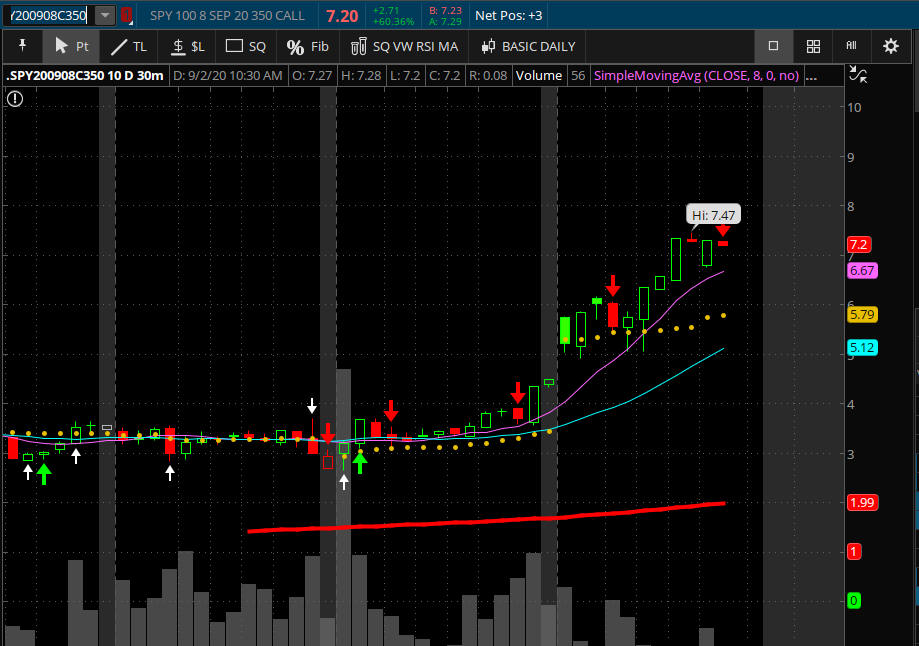The image size is (919, 646).
Task: Click the Volume study label
Action: click(x=539, y=76)
